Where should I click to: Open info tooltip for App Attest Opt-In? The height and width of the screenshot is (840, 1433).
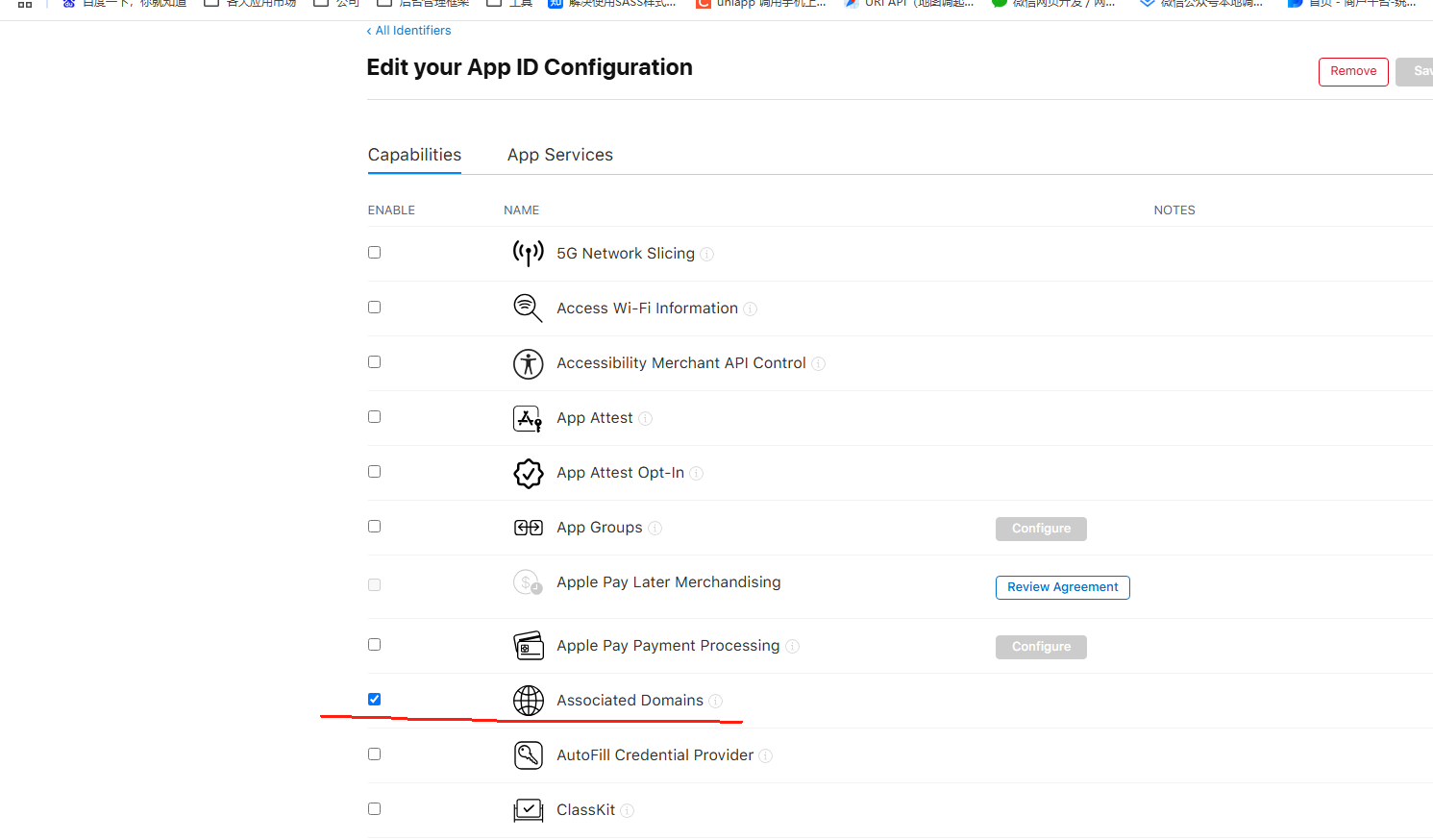(x=697, y=474)
